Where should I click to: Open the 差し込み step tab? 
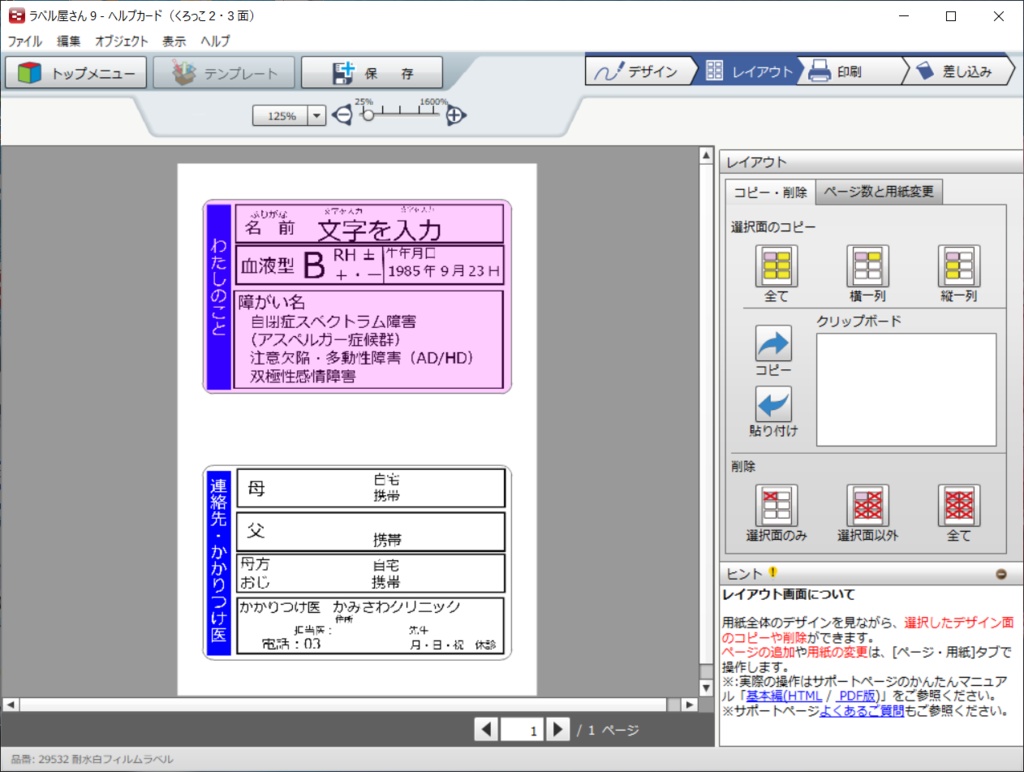tap(957, 71)
